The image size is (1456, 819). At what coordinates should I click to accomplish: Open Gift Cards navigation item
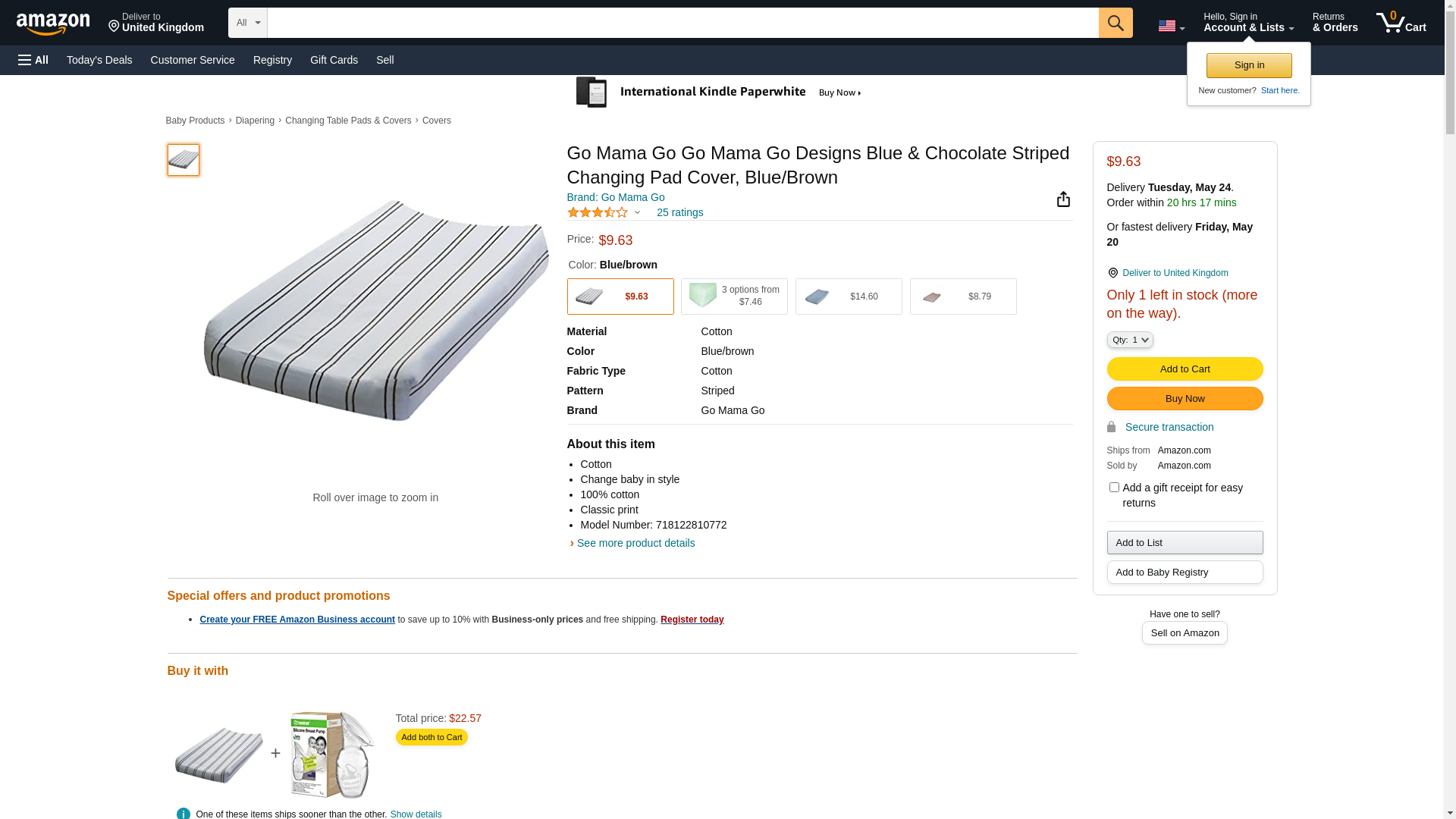pyautogui.click(x=334, y=60)
